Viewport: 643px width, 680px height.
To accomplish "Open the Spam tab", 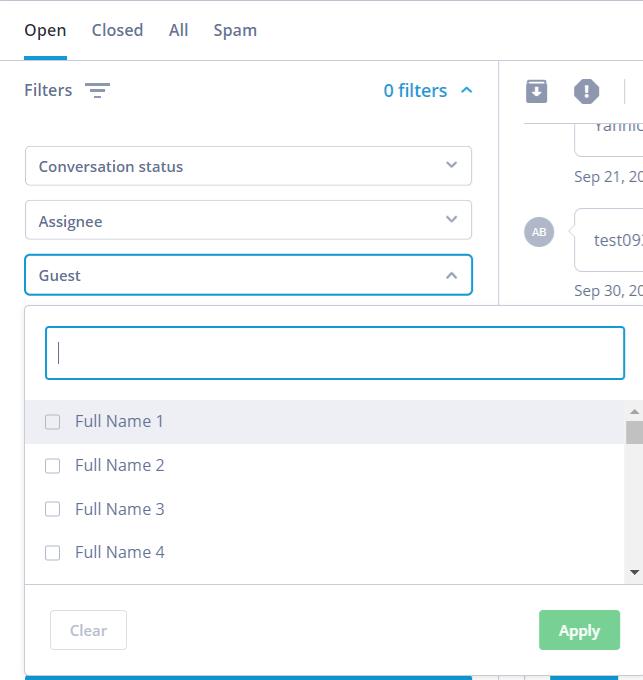I will click(x=235, y=30).
